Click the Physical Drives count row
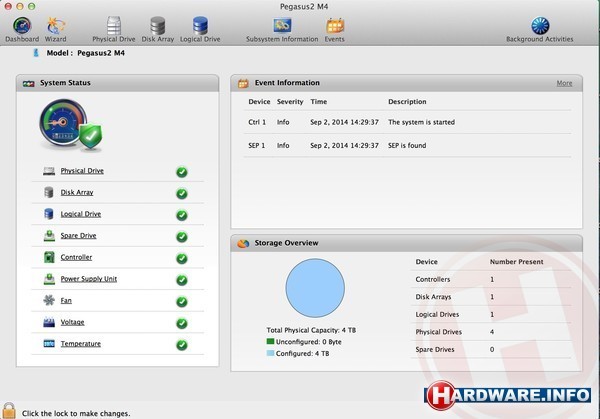Viewport: 600px width, 419px height. tap(491, 332)
